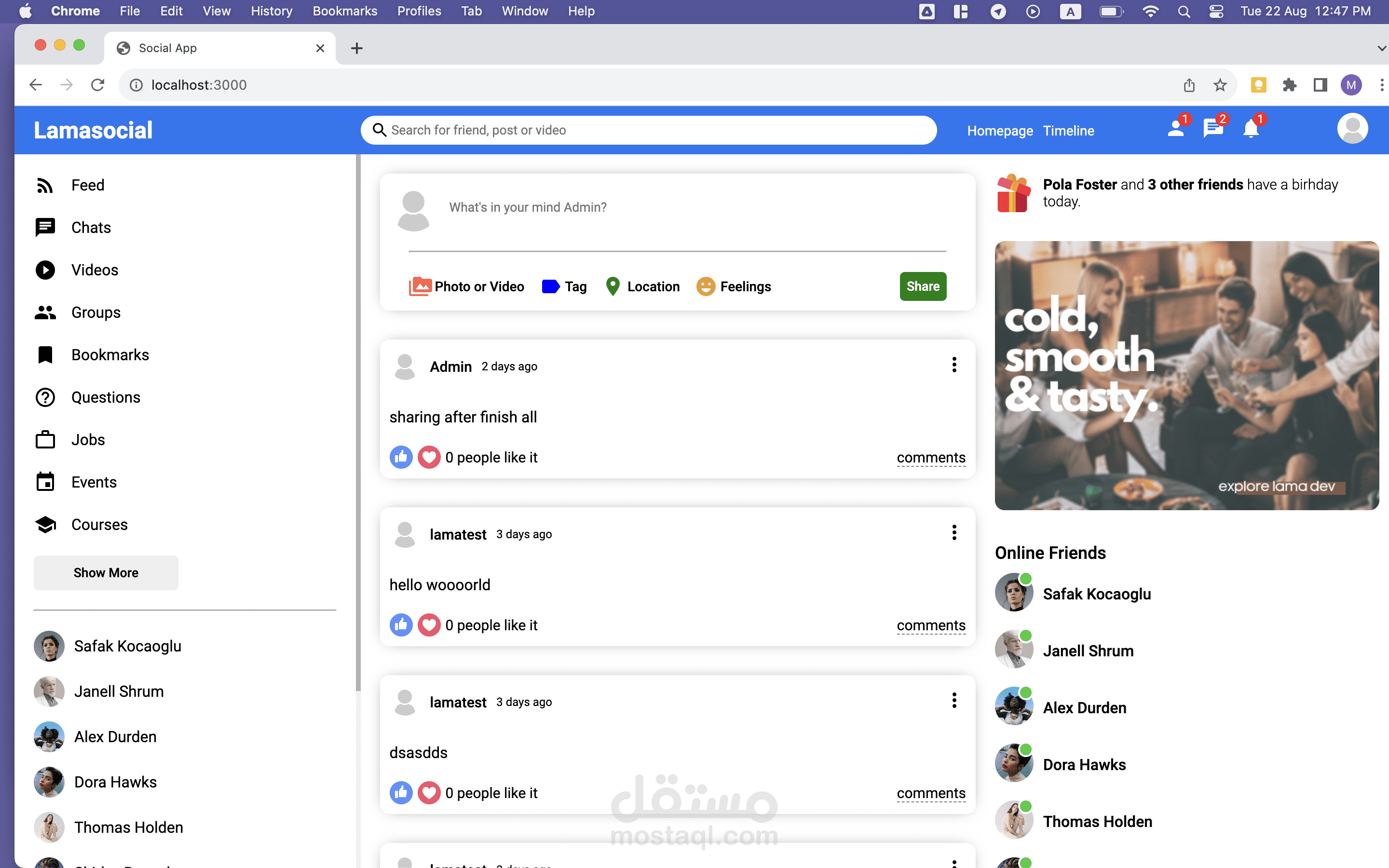
Task: Like the 'dsasdds' post thumbs-up
Action: [401, 793]
